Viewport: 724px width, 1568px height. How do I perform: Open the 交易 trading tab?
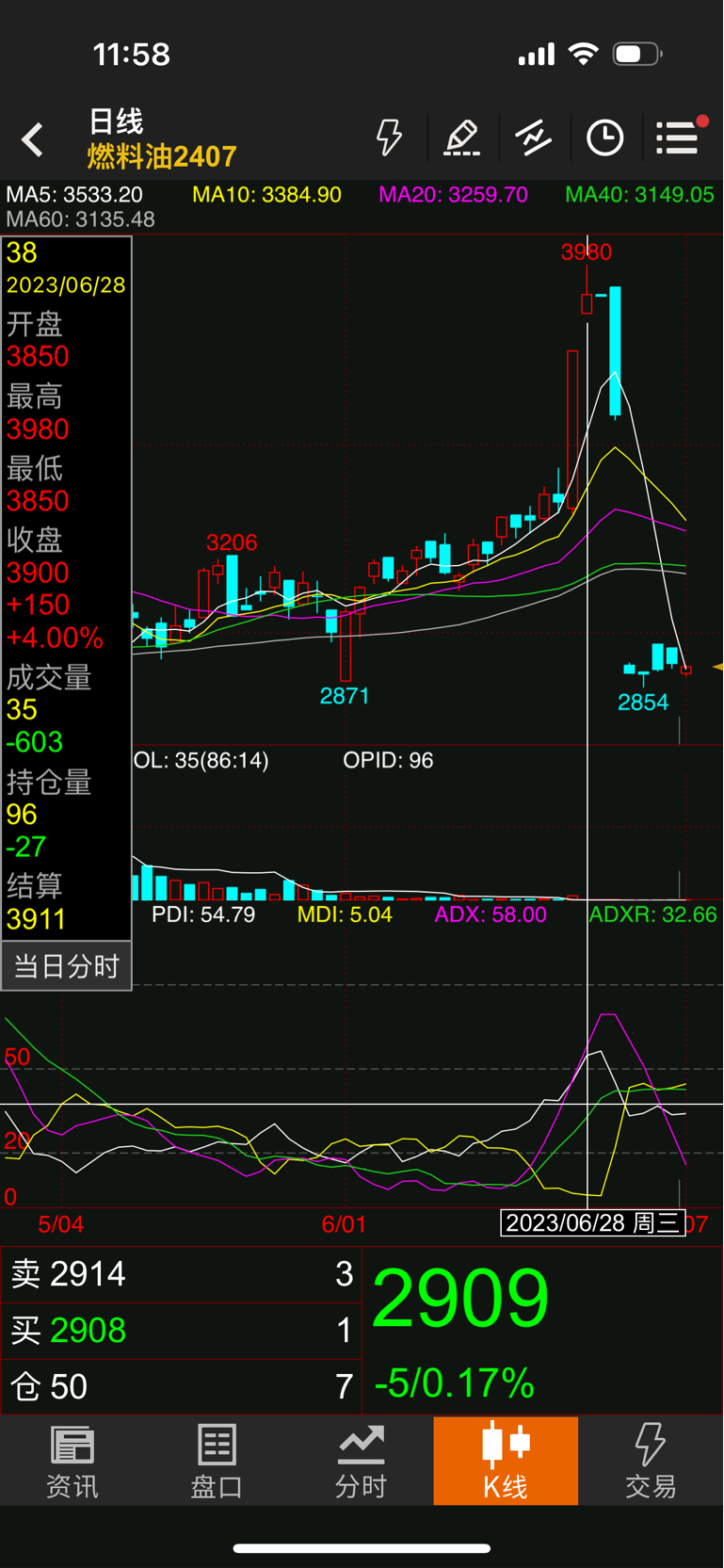tap(651, 1462)
